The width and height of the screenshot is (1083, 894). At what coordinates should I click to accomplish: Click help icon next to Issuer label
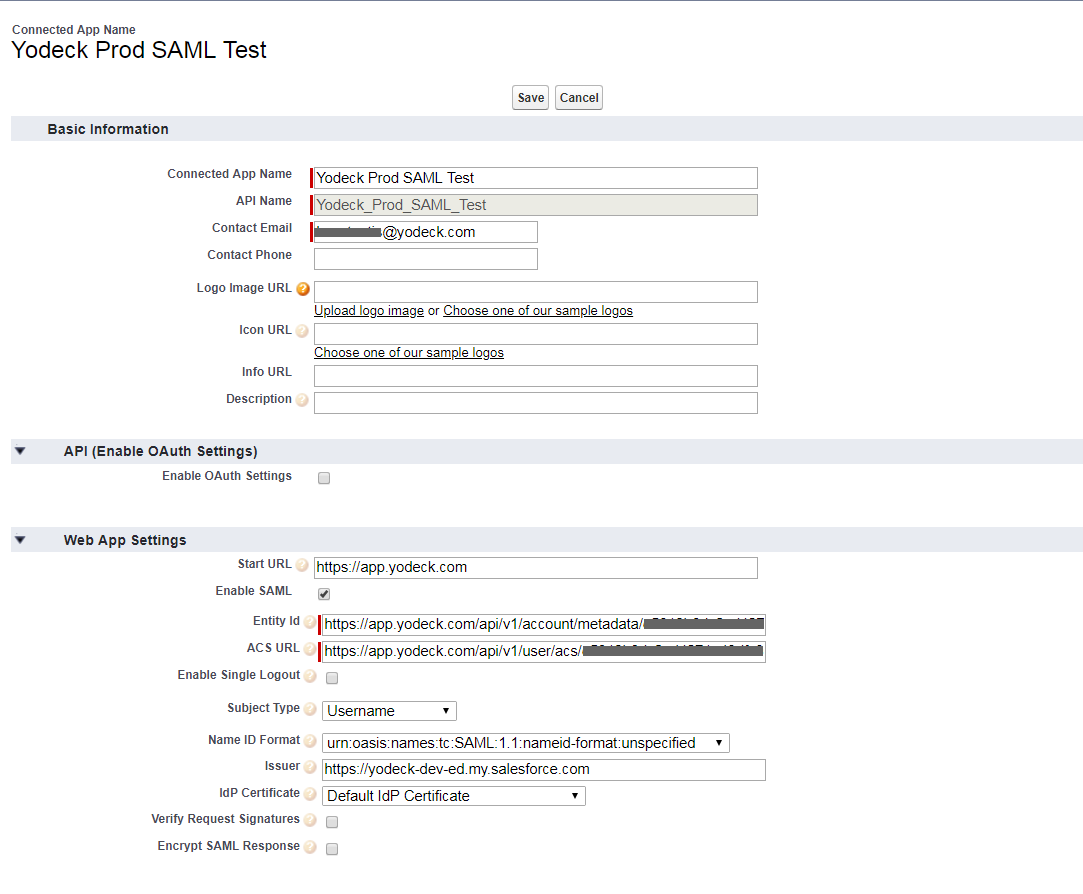pos(310,767)
